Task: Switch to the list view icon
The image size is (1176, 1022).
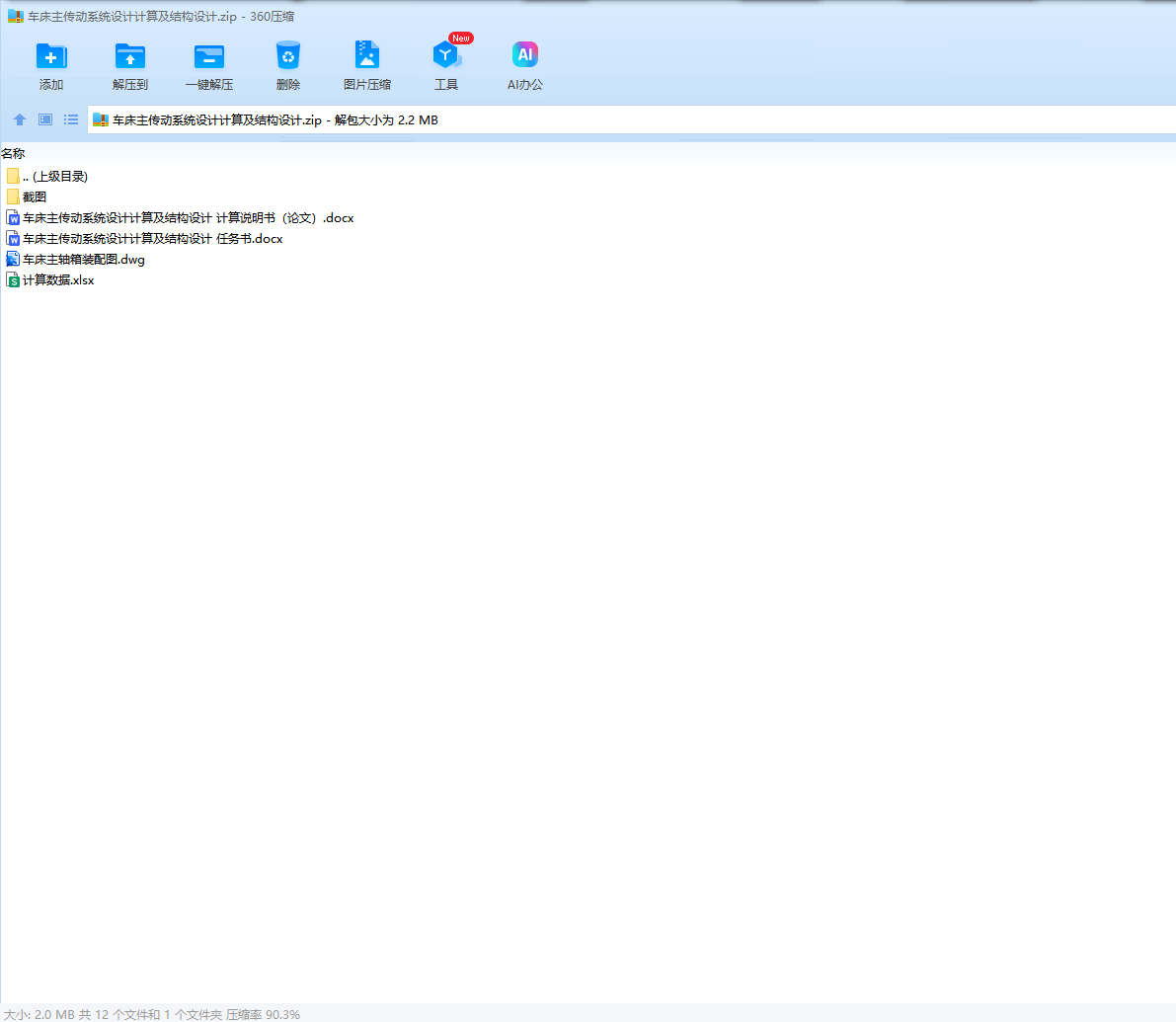Action: click(x=71, y=119)
